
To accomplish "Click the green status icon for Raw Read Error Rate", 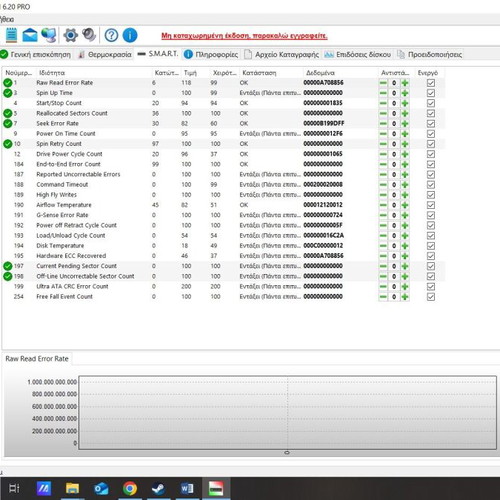I will coord(8,83).
